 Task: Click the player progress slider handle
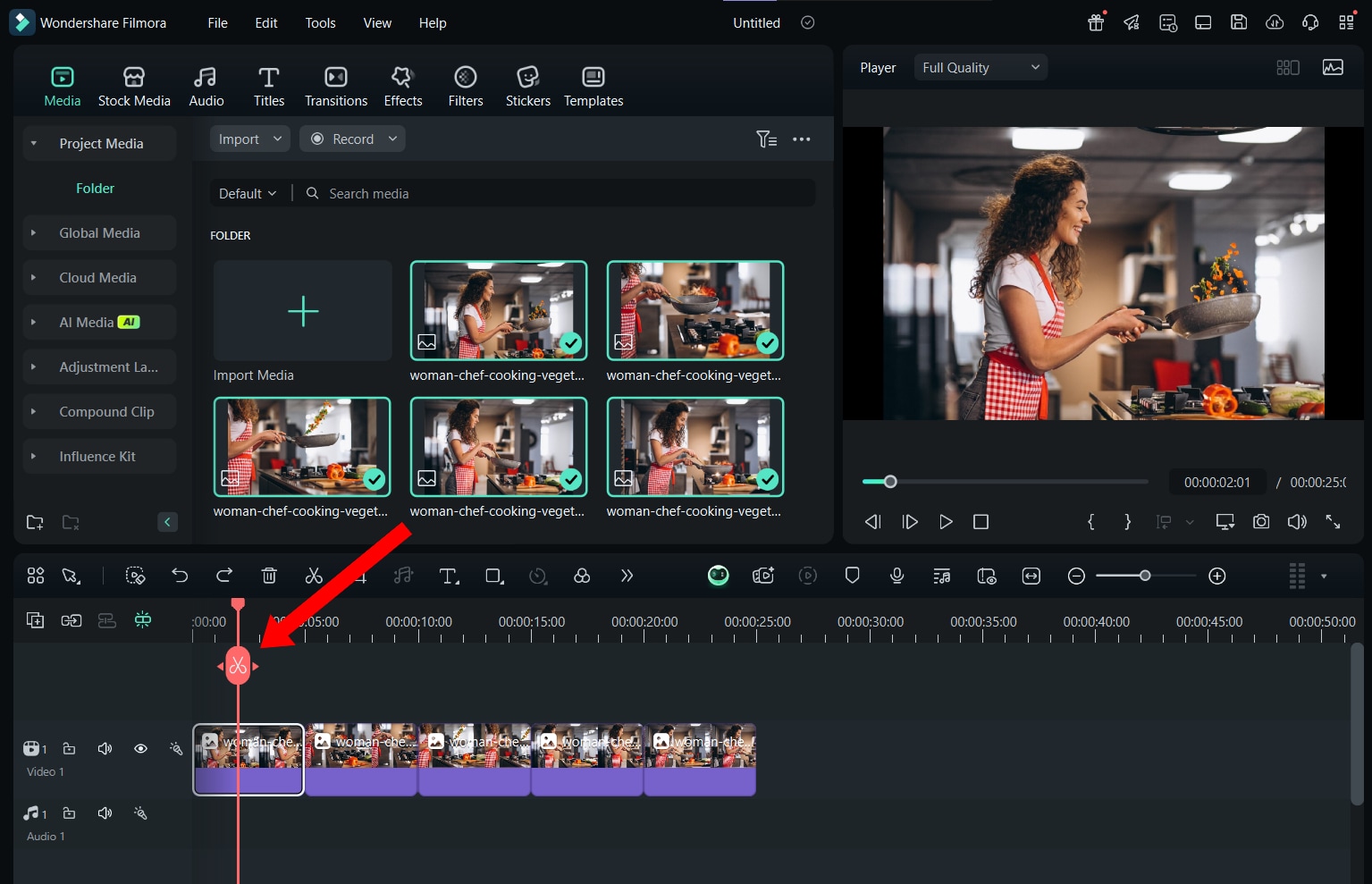890,482
